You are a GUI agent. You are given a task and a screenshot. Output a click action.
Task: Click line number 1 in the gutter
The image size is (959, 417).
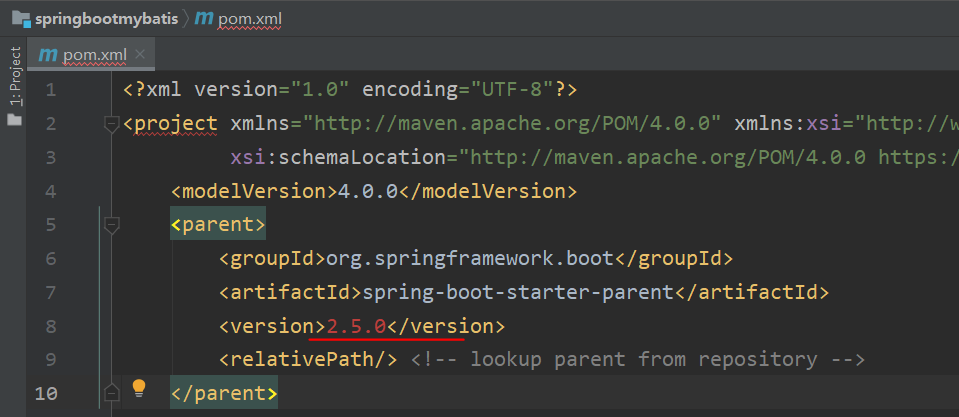point(50,90)
